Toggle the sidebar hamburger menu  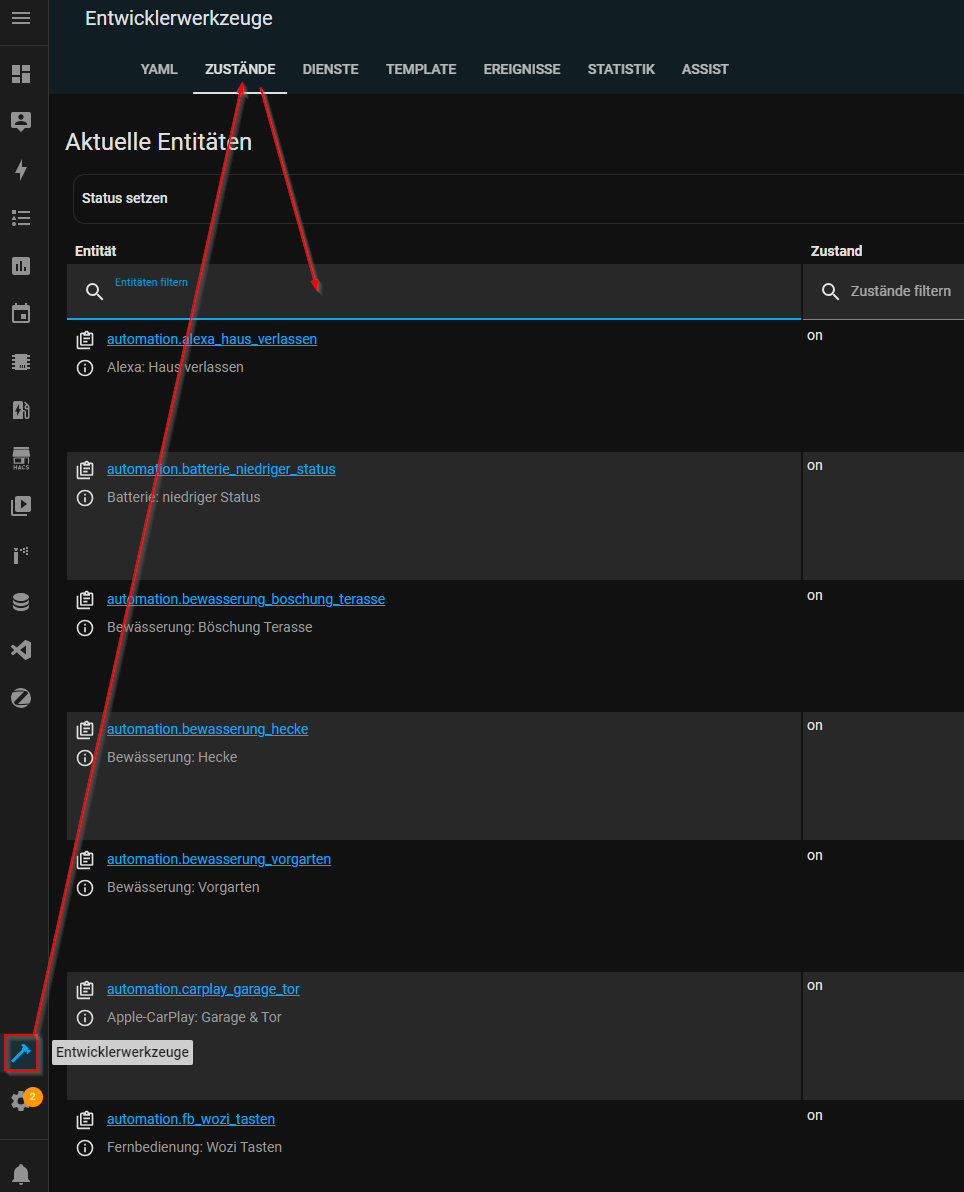pos(21,18)
